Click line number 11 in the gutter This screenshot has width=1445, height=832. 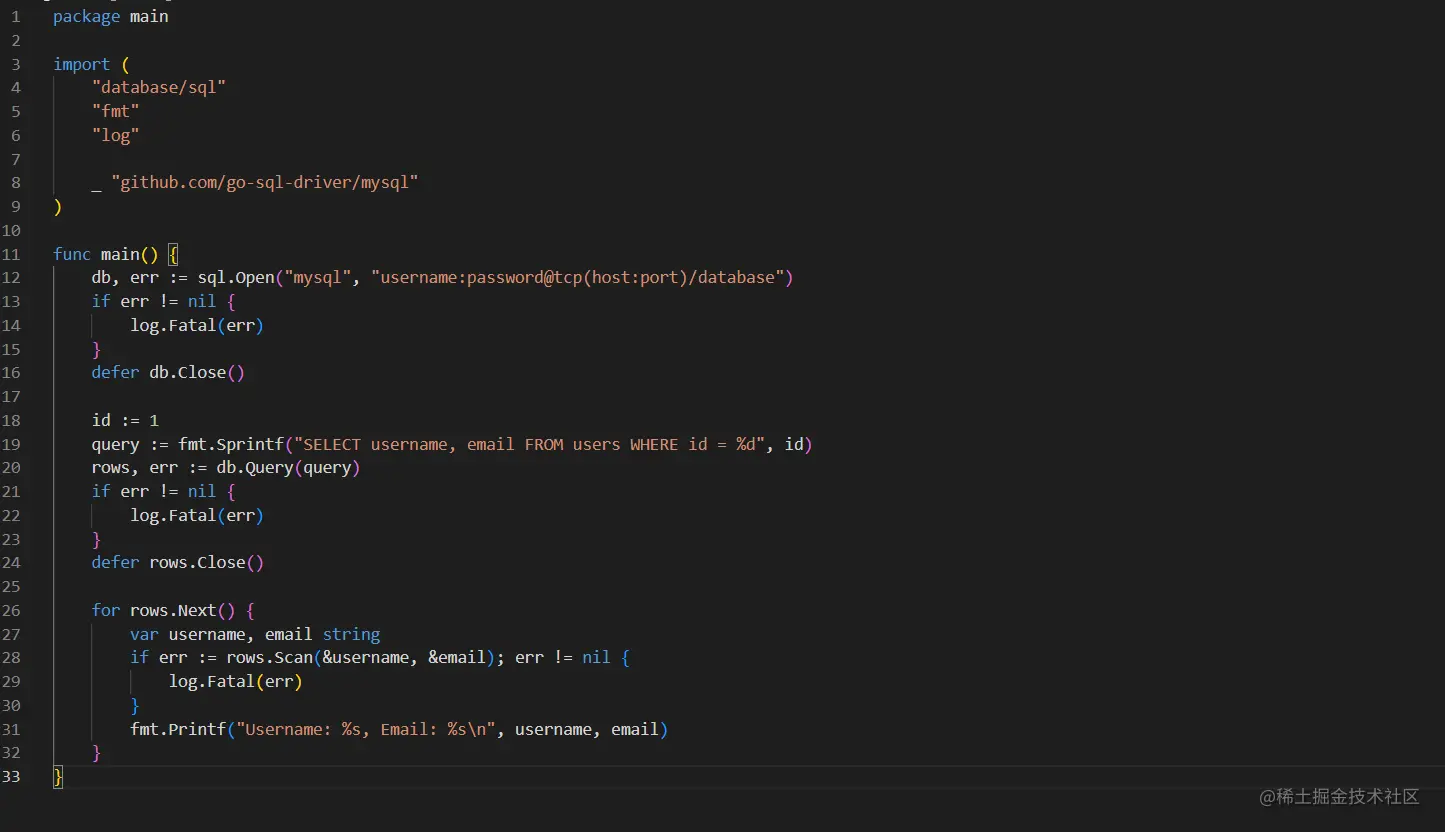12,254
